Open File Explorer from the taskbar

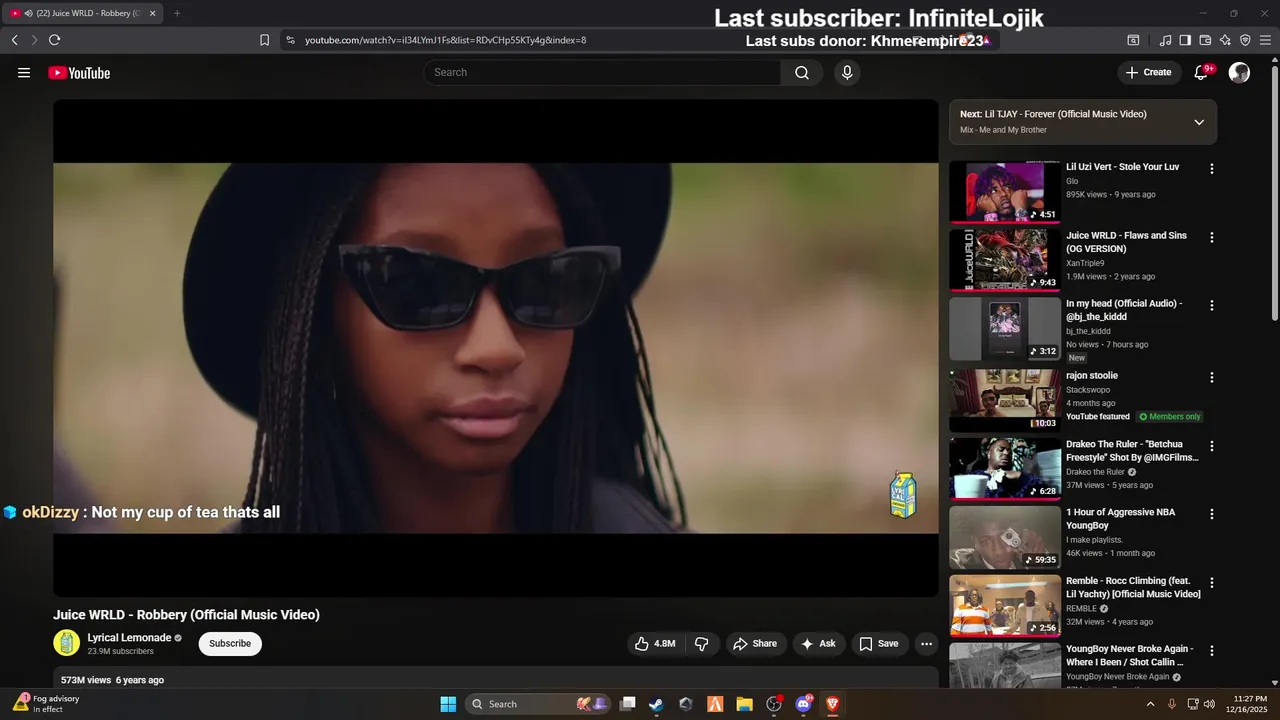(x=744, y=704)
